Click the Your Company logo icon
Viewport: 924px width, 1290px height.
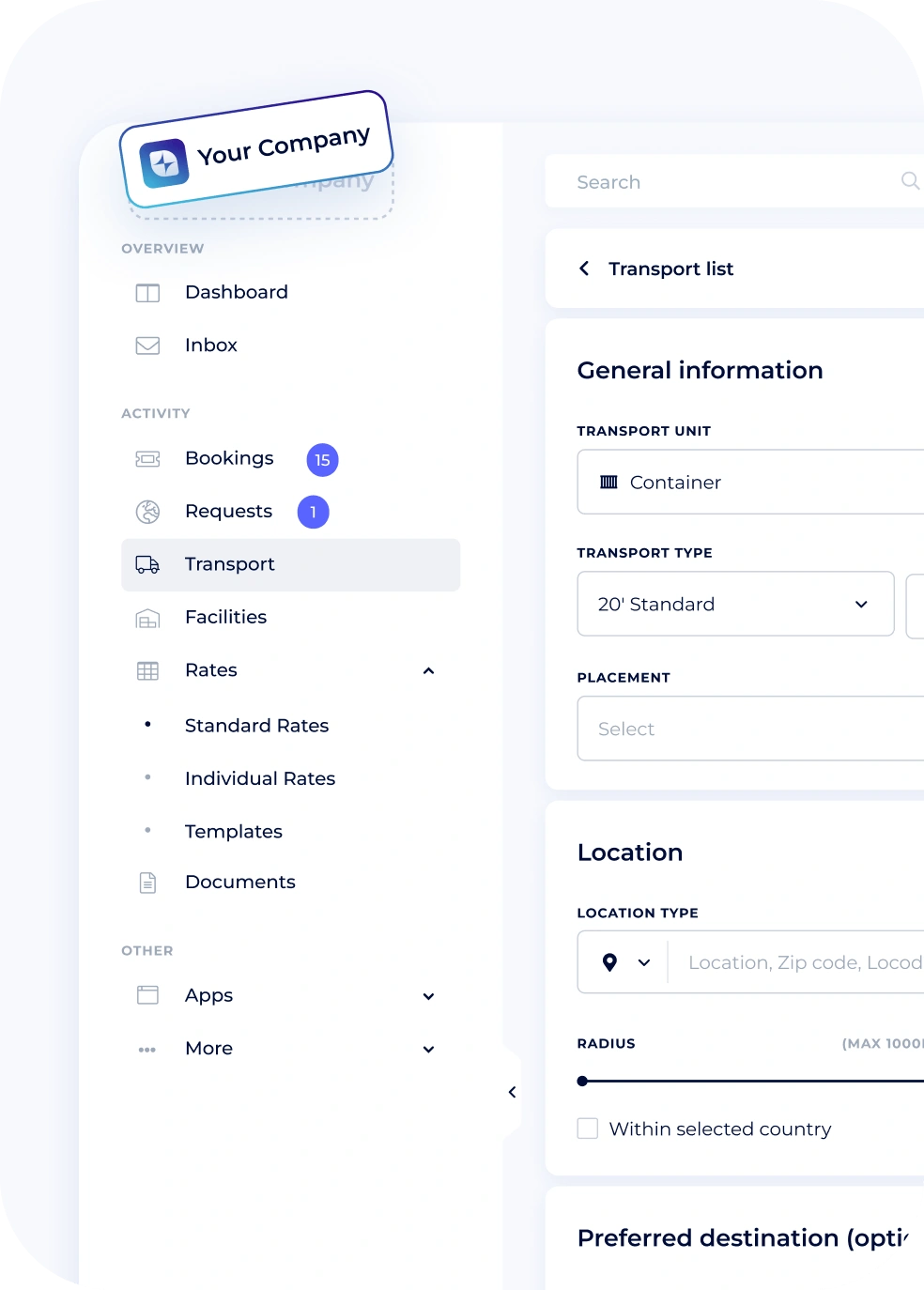tap(164, 163)
